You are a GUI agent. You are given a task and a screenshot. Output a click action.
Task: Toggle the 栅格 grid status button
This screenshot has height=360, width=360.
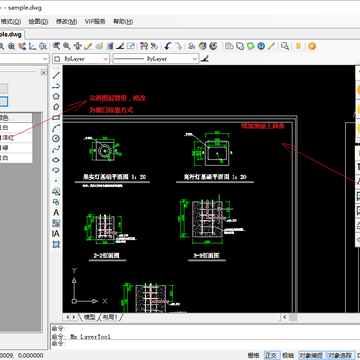[x=254, y=355]
